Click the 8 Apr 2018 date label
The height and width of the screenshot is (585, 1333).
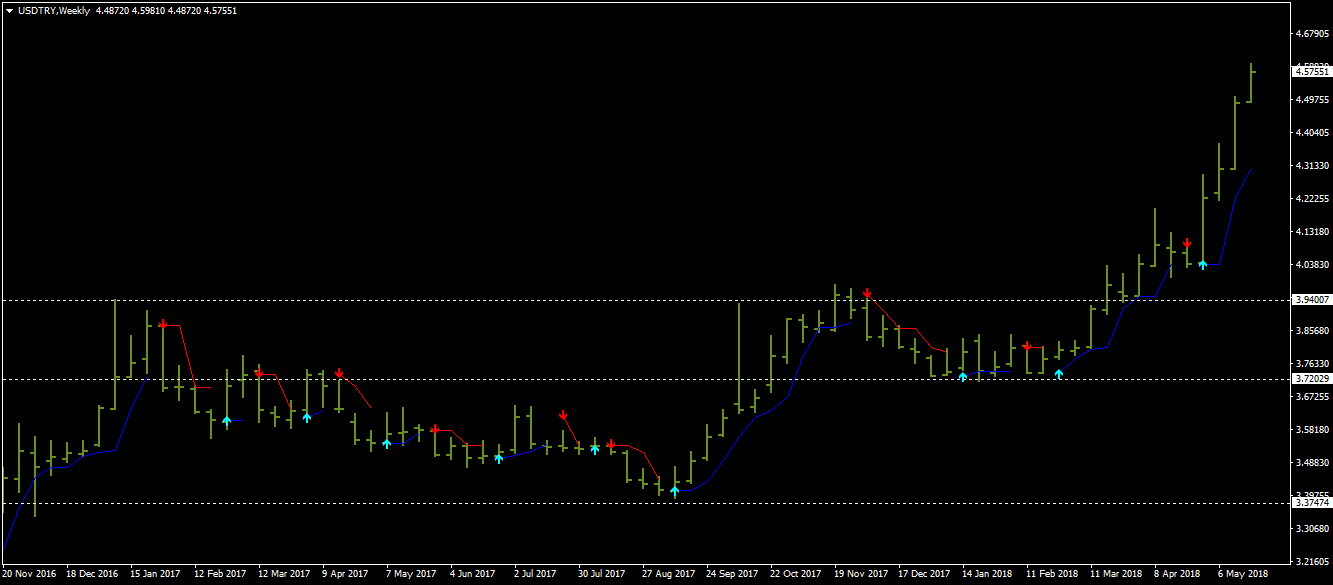1178,575
